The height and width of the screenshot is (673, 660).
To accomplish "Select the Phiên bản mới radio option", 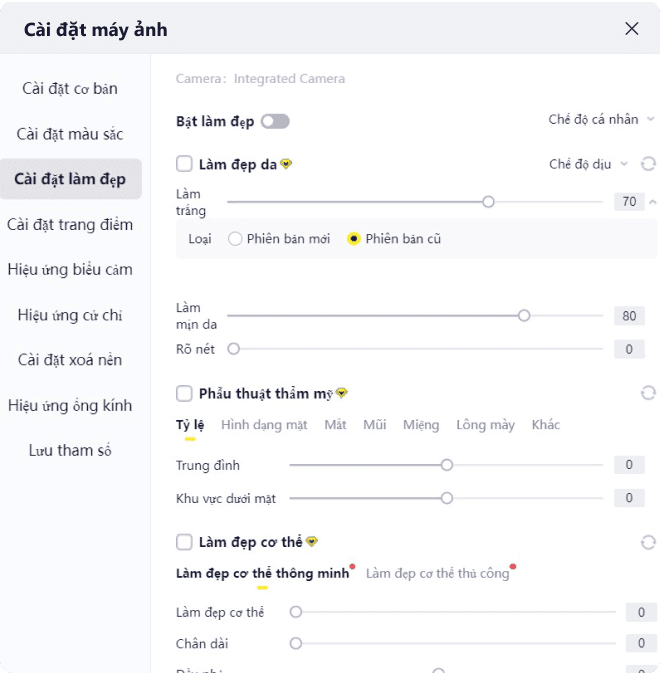I will (x=236, y=239).
